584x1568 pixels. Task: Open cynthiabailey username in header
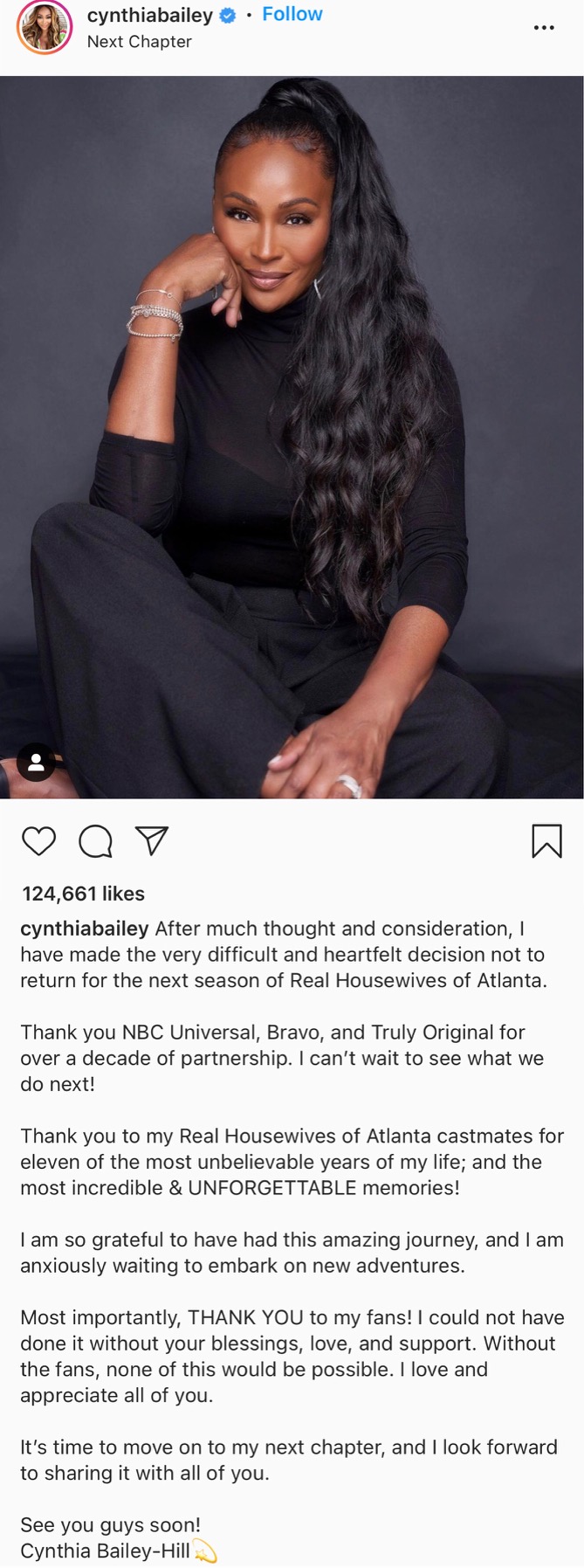tap(150, 15)
